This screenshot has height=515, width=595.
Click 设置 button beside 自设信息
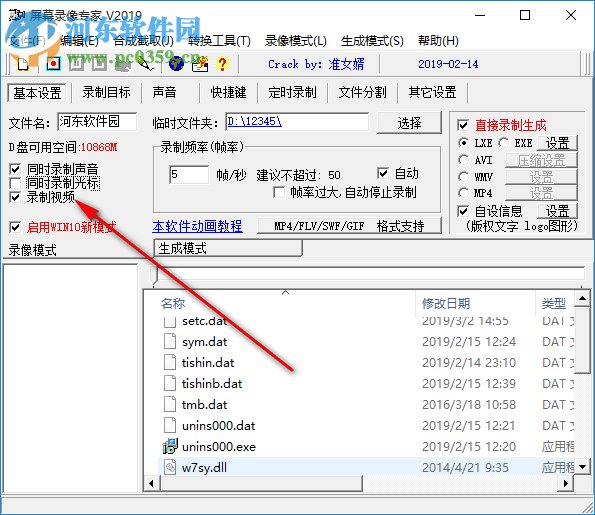pos(557,211)
